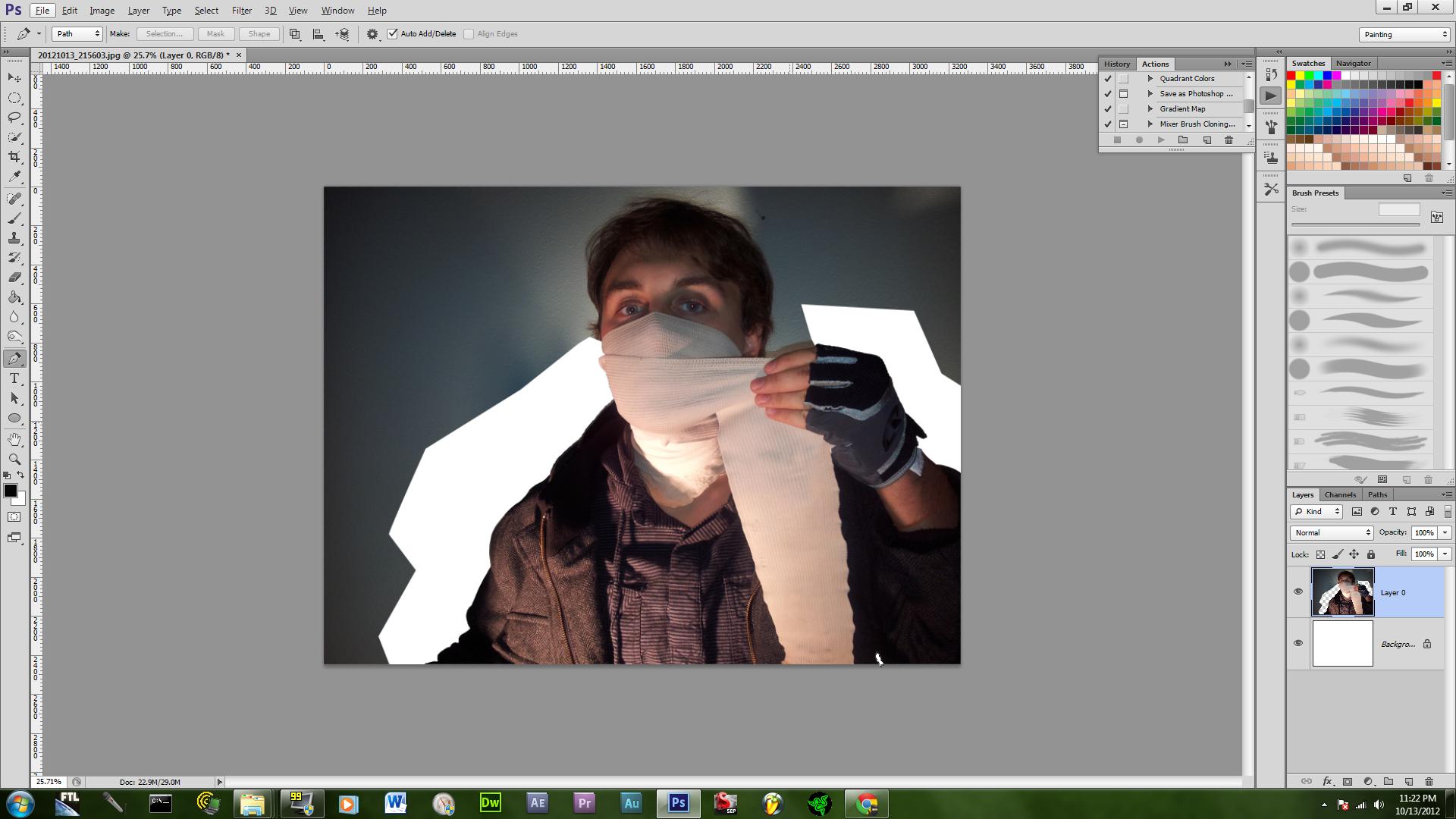Viewport: 1456px width, 819px height.
Task: Open the Path mode dropdown
Action: click(77, 34)
